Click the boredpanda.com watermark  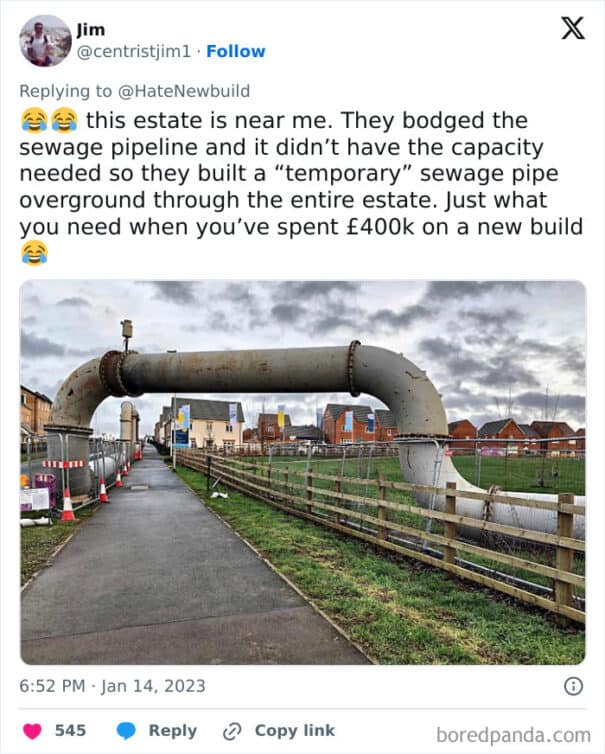(x=513, y=735)
